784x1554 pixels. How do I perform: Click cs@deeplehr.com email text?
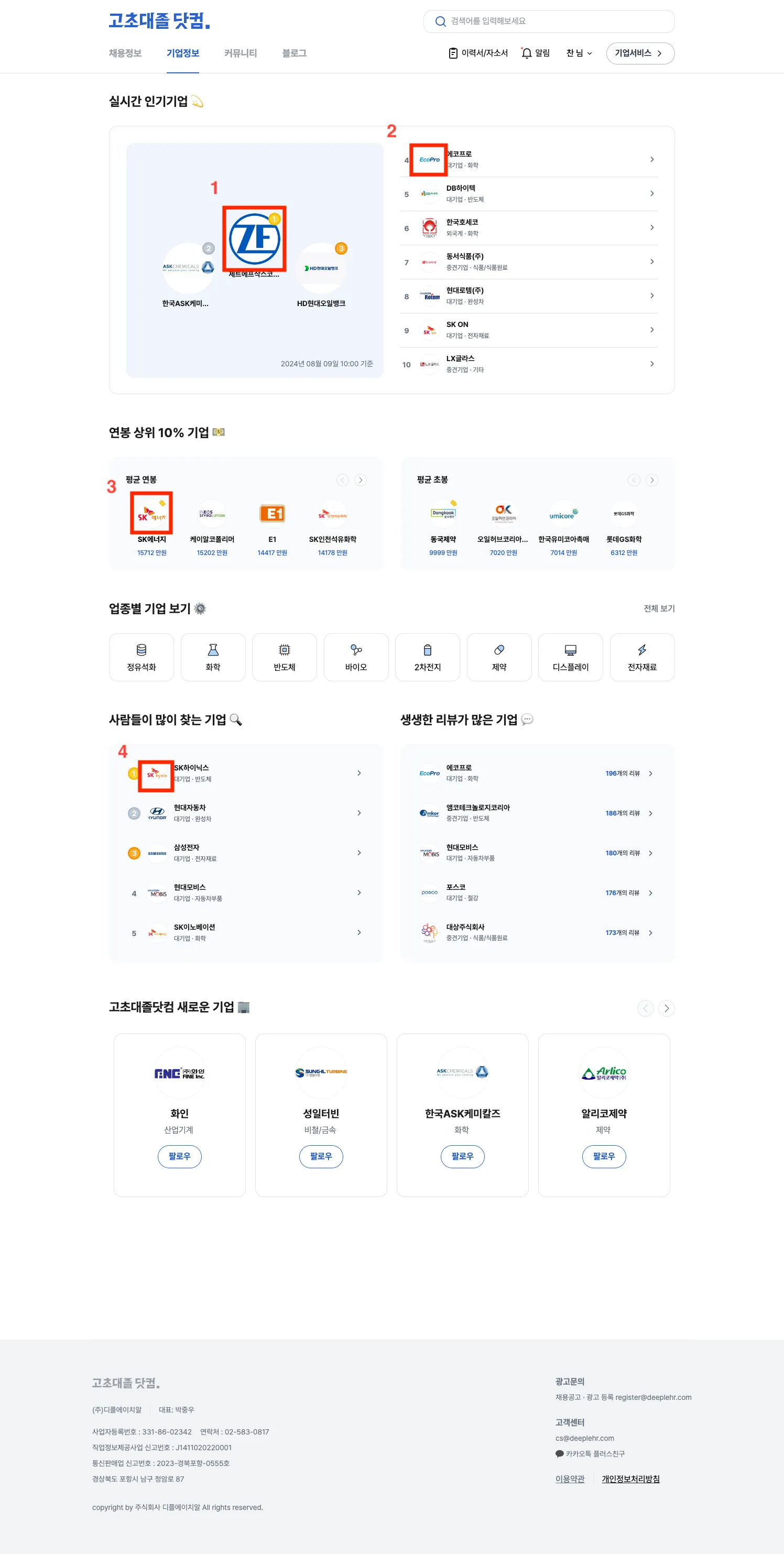(584, 1438)
